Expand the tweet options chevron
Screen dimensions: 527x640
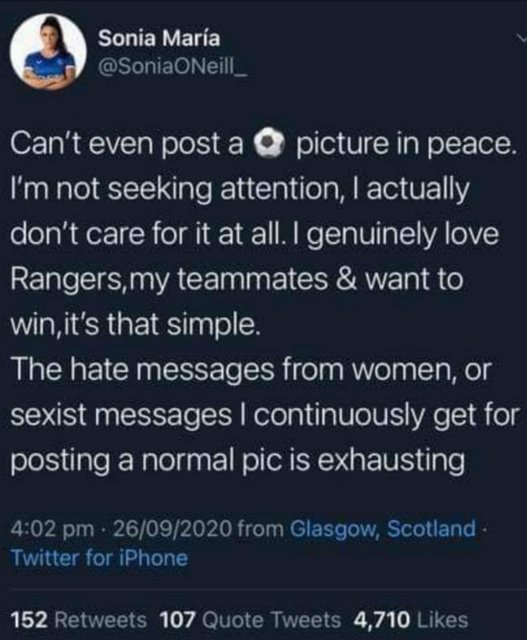coord(521,39)
